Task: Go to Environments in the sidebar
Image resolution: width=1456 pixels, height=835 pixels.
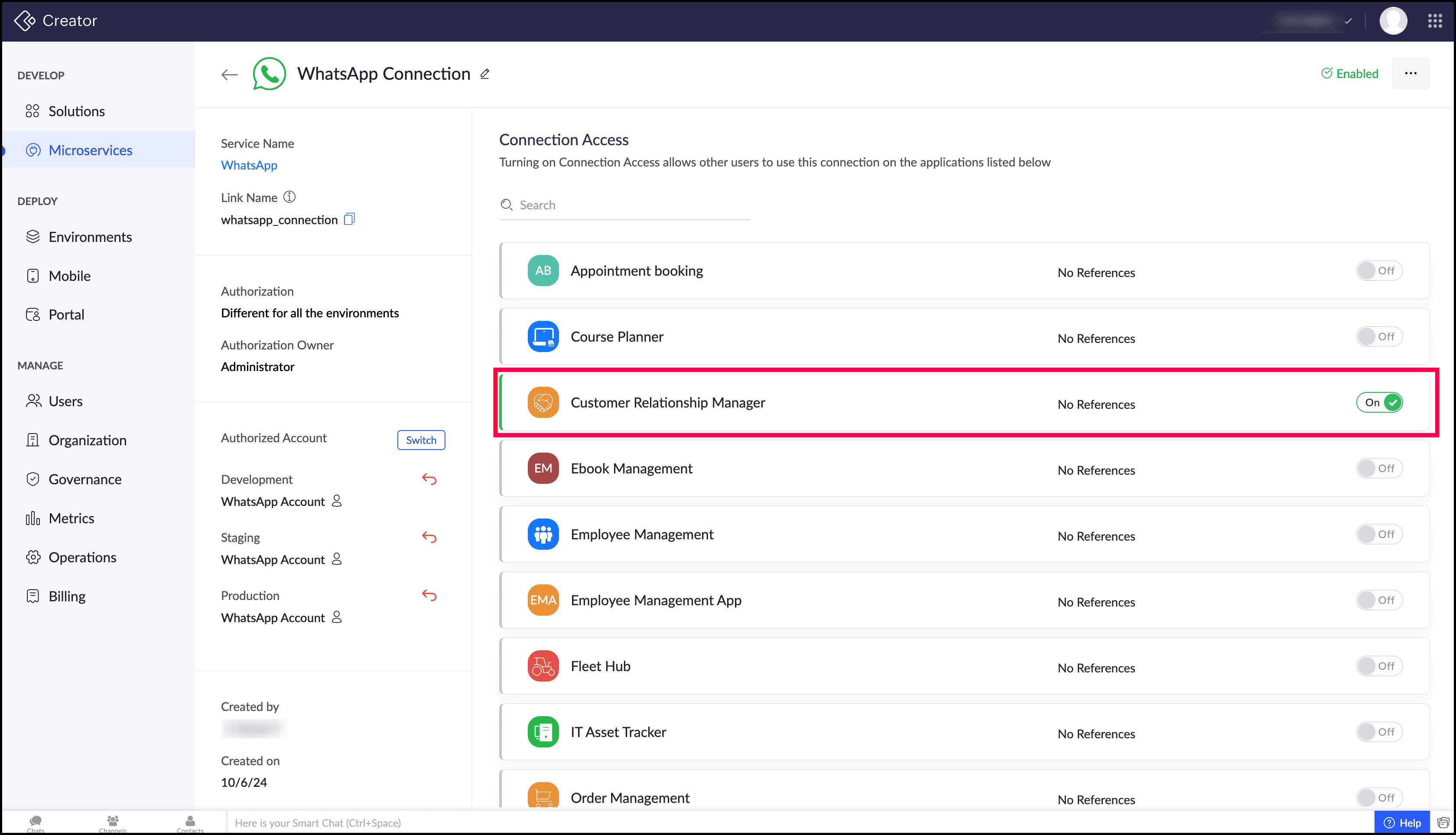Action: pyautogui.click(x=90, y=237)
